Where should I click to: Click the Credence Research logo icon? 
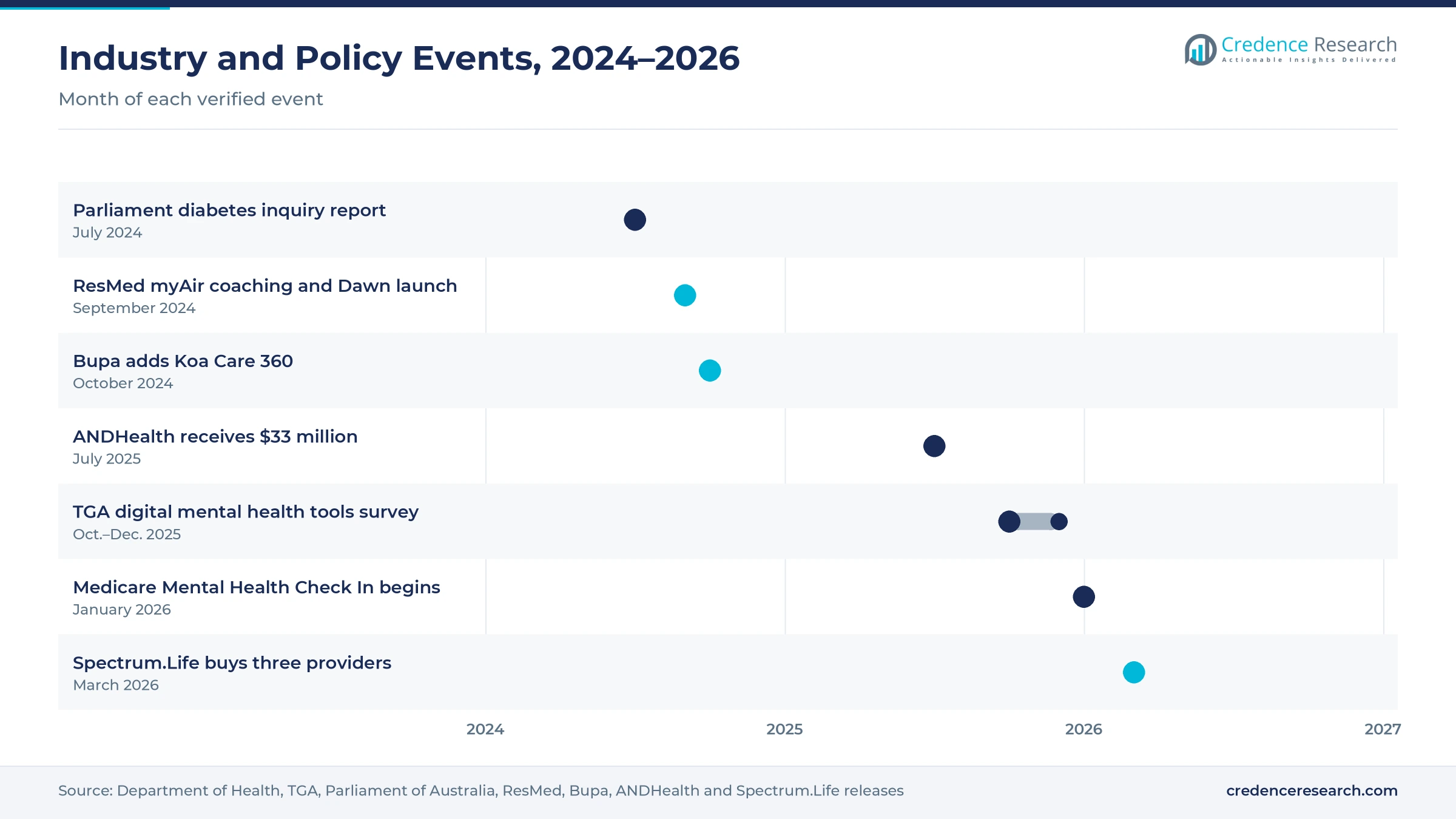point(1201,50)
